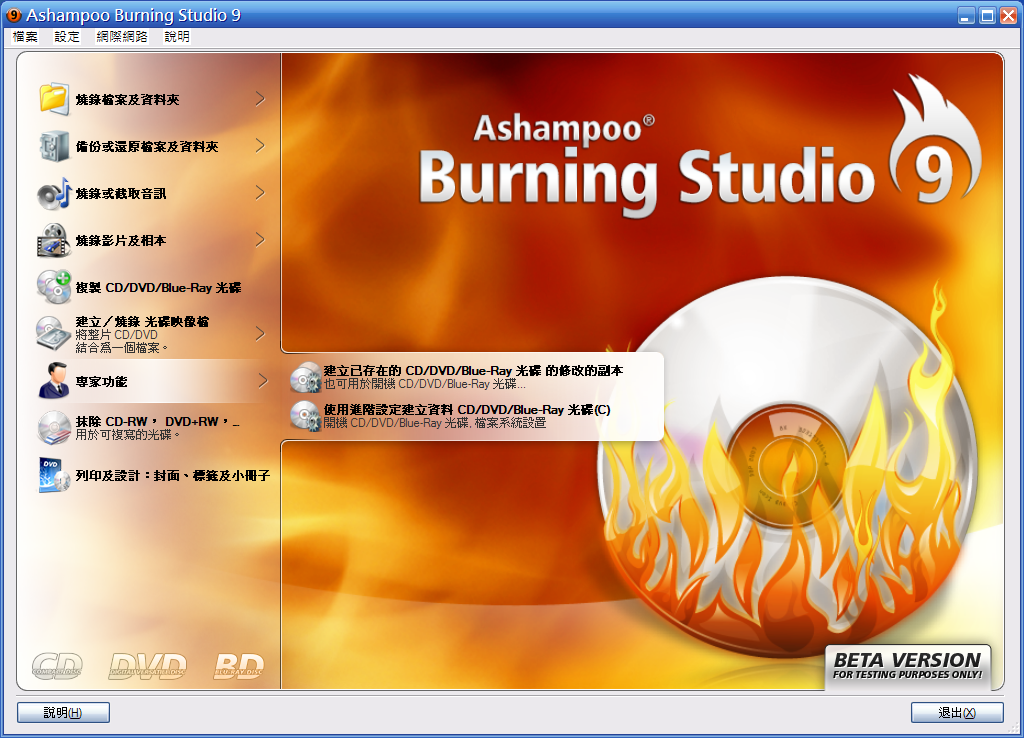The image size is (1024, 738).
Task: Expand the 燒錄或截取音訊 submenu arrow
Action: click(261, 193)
